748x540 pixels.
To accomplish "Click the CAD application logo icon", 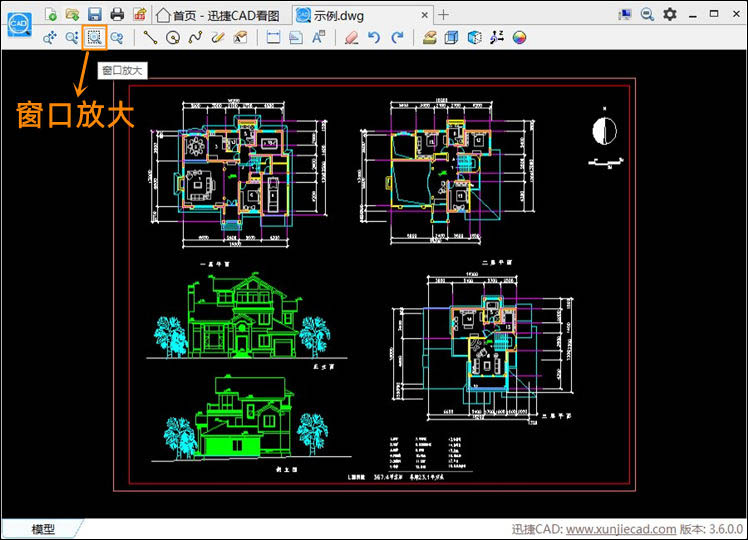I will click(x=19, y=24).
